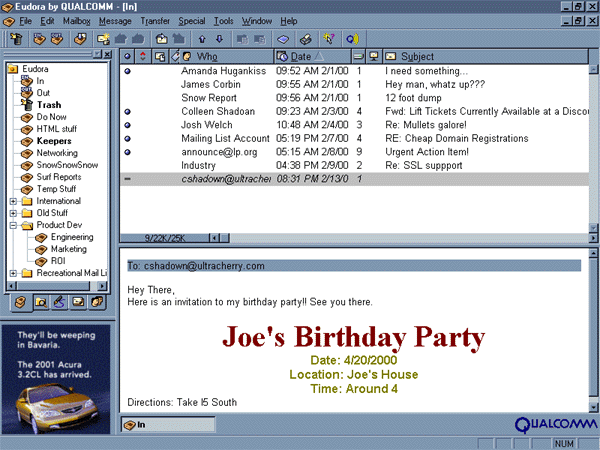600x450 pixels.
Task: Click the Reply toolbar icon
Action: pyautogui.click(x=121, y=39)
